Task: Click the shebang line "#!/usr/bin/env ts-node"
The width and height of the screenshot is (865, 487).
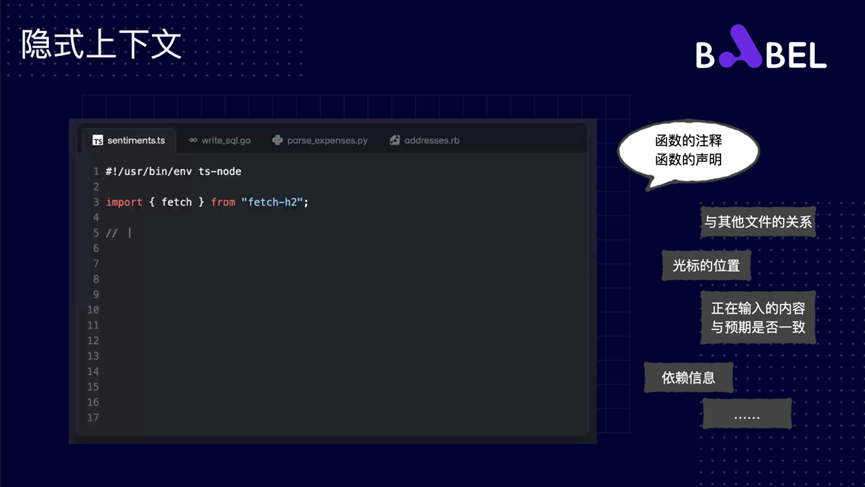Action: tap(173, 172)
